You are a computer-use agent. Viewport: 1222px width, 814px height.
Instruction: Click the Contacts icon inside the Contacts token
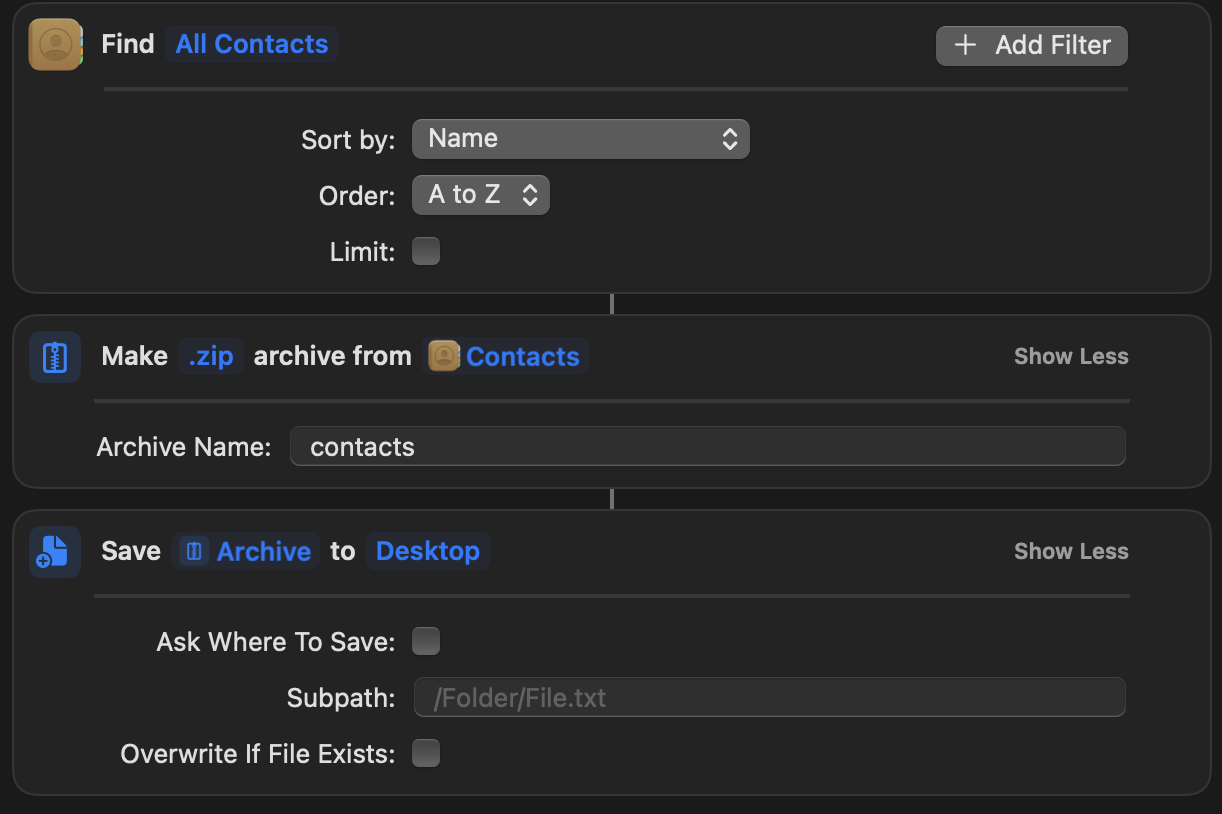tap(444, 356)
